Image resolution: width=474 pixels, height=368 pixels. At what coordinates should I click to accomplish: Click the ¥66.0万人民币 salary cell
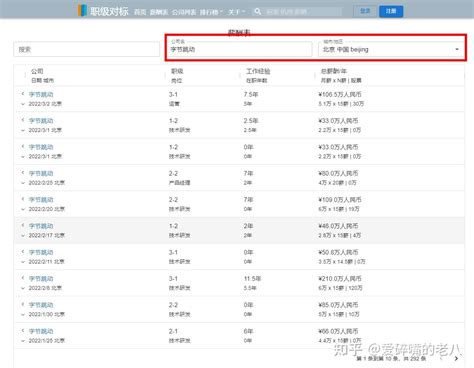coord(338,331)
